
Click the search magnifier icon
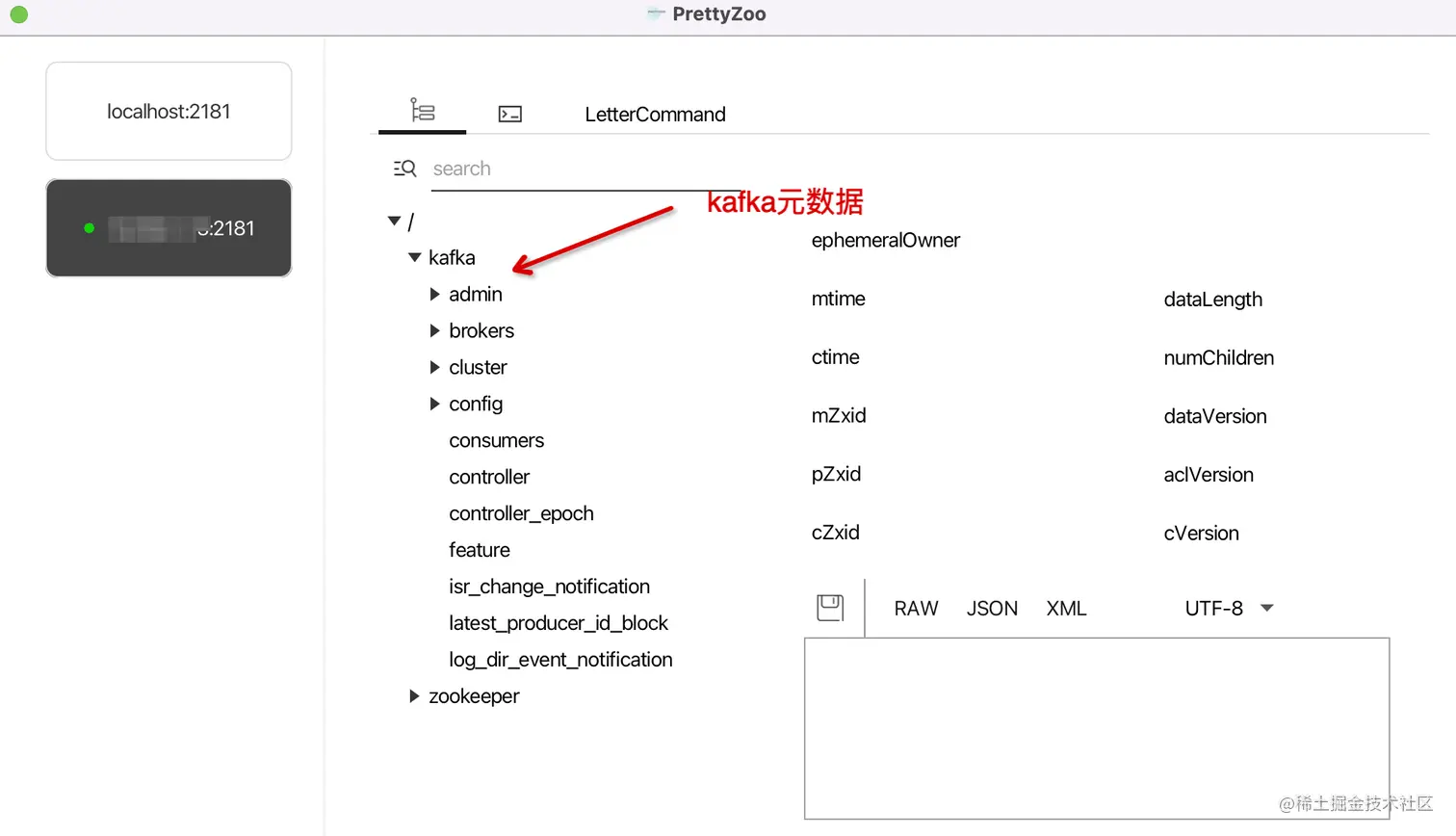click(x=403, y=168)
